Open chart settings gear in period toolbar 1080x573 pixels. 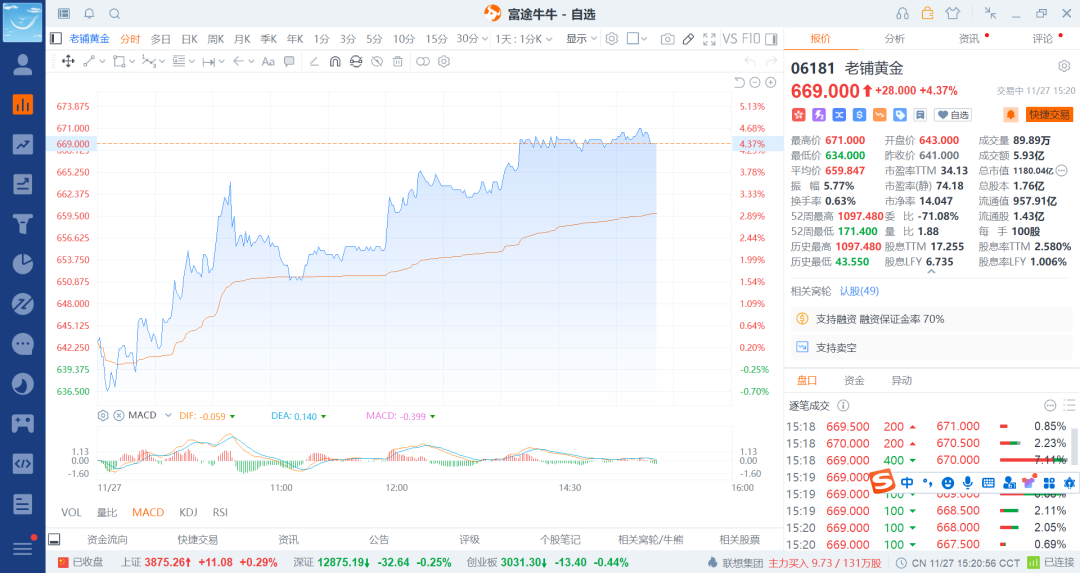tap(612, 39)
